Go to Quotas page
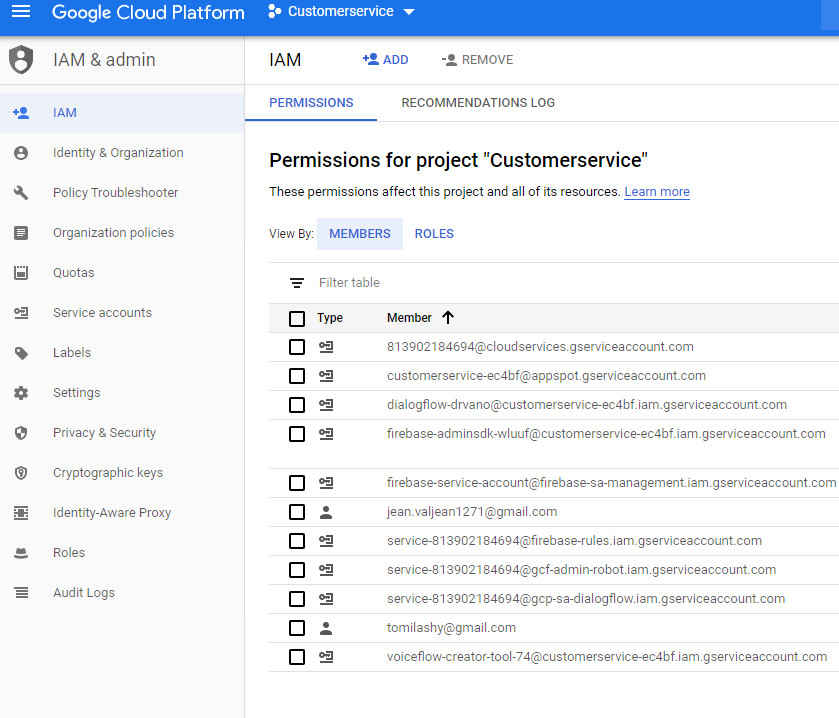The height and width of the screenshot is (718, 839). [122, 273]
